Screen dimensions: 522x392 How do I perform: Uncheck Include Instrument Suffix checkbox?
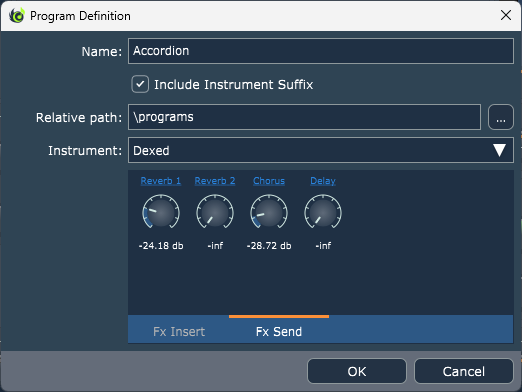click(140, 84)
